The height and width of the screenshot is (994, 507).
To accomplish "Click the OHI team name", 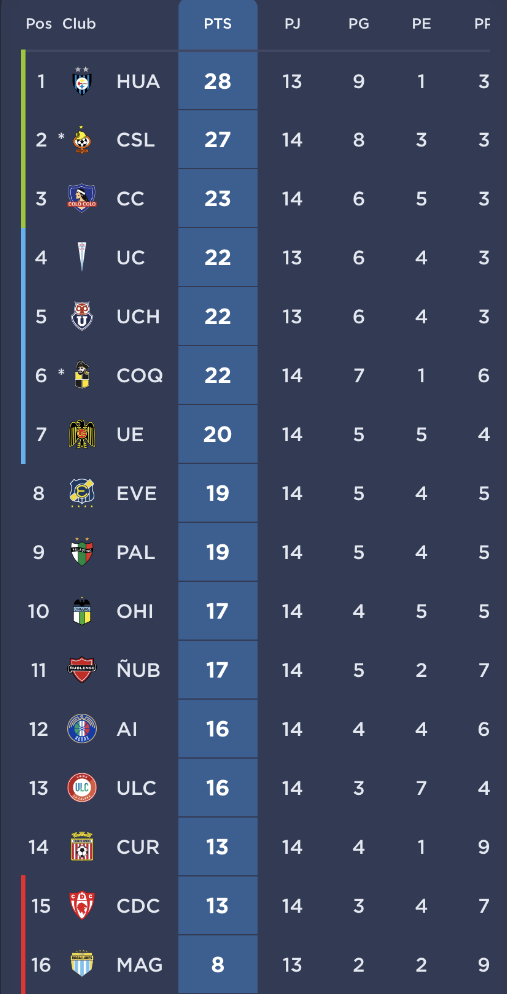I will pos(135,611).
